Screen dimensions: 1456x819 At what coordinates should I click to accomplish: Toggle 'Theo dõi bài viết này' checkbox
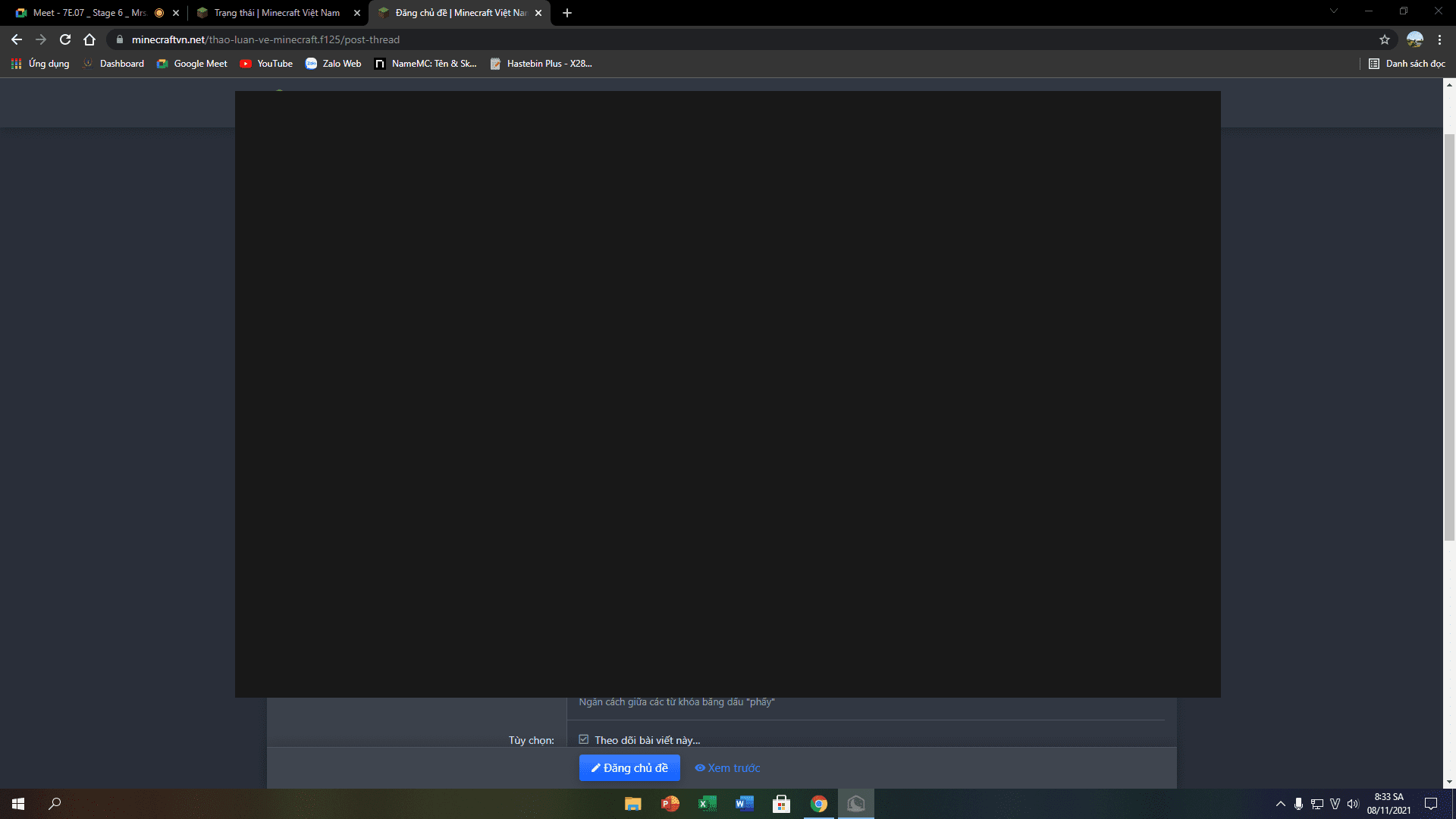pos(583,739)
